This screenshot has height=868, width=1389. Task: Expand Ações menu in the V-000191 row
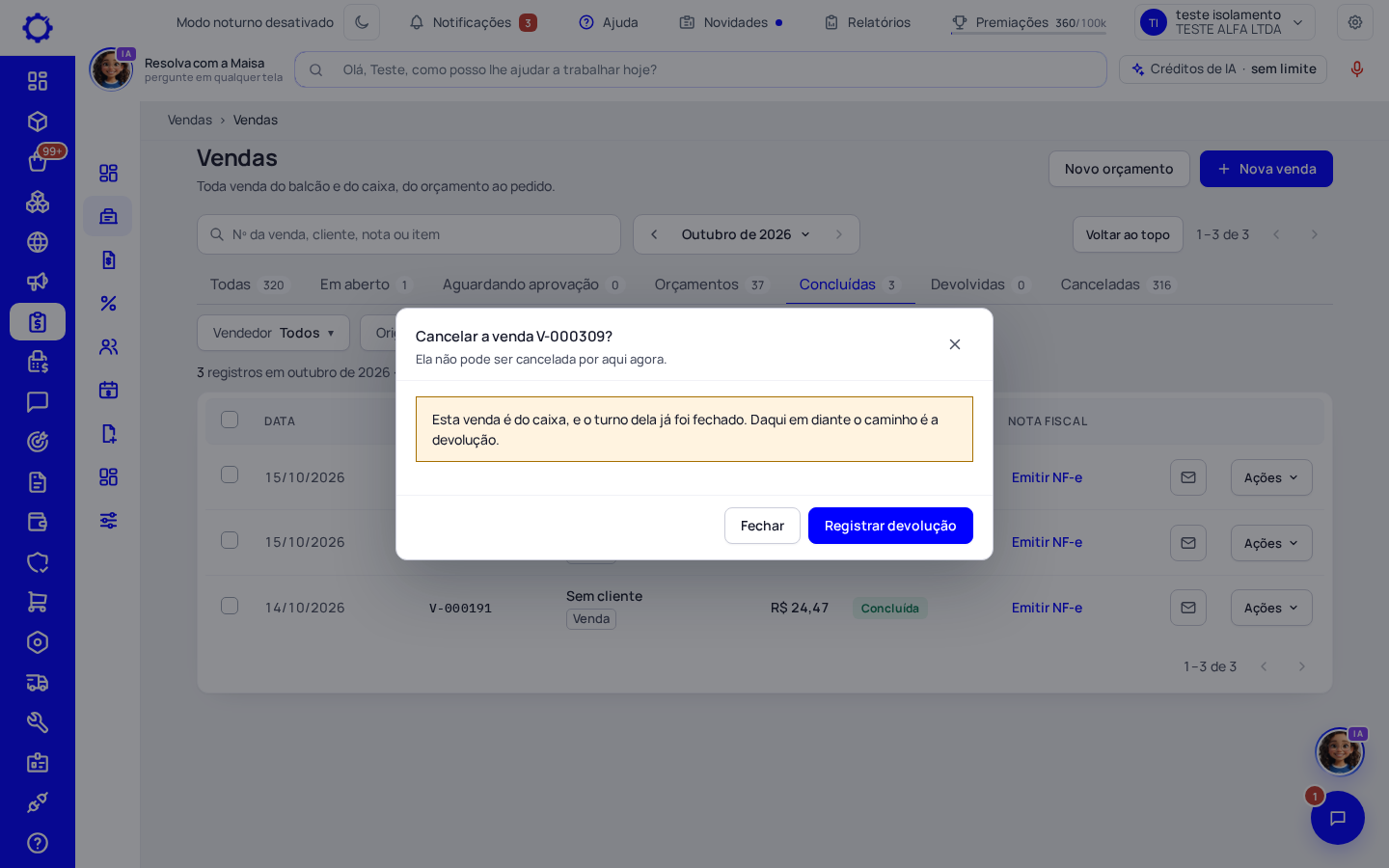coord(1271,608)
